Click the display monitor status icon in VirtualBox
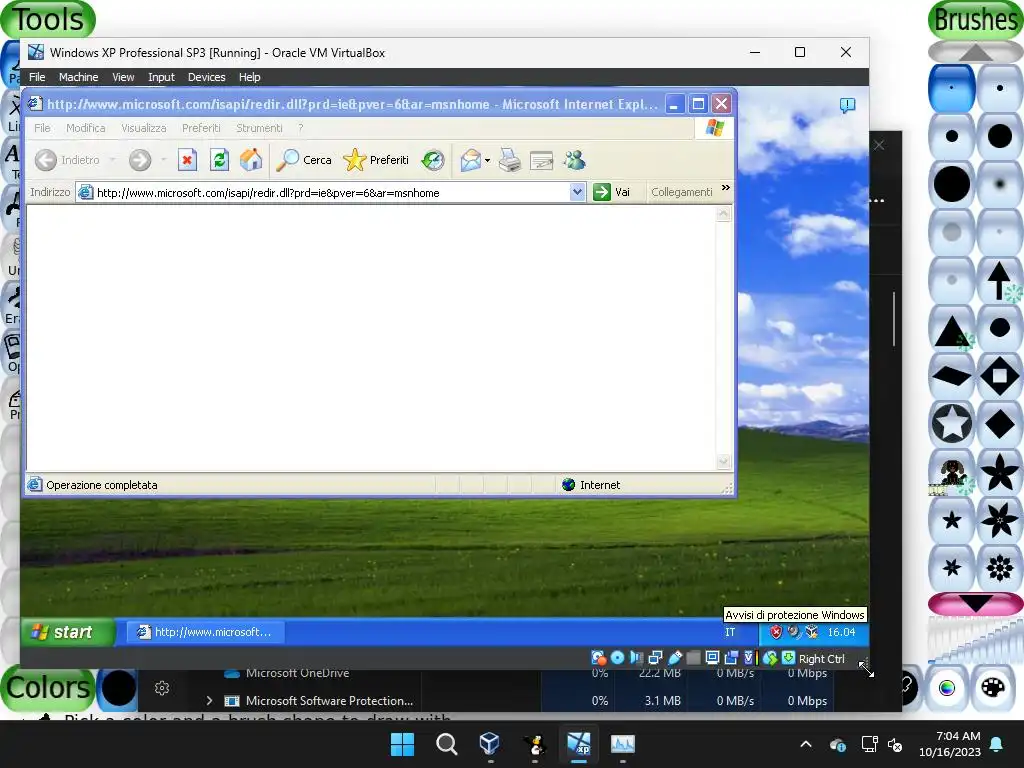 pos(712,658)
